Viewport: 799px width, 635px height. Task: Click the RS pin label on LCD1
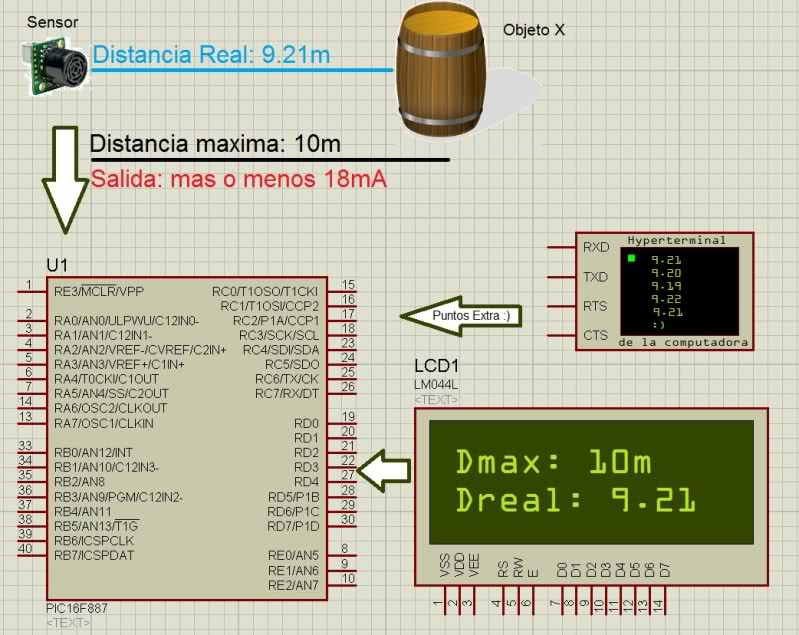[503, 569]
